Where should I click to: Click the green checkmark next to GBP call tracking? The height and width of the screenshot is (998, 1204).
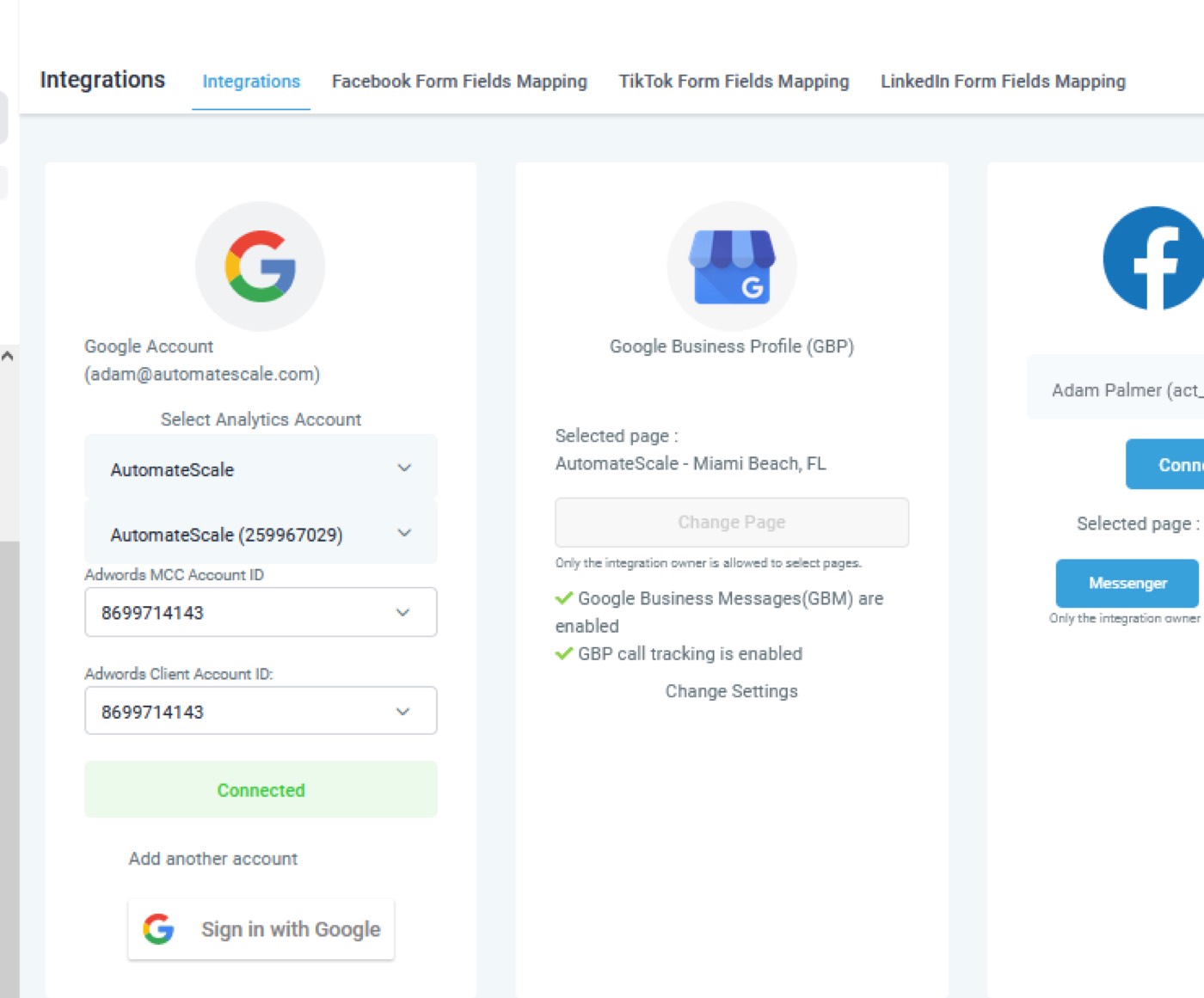(564, 653)
